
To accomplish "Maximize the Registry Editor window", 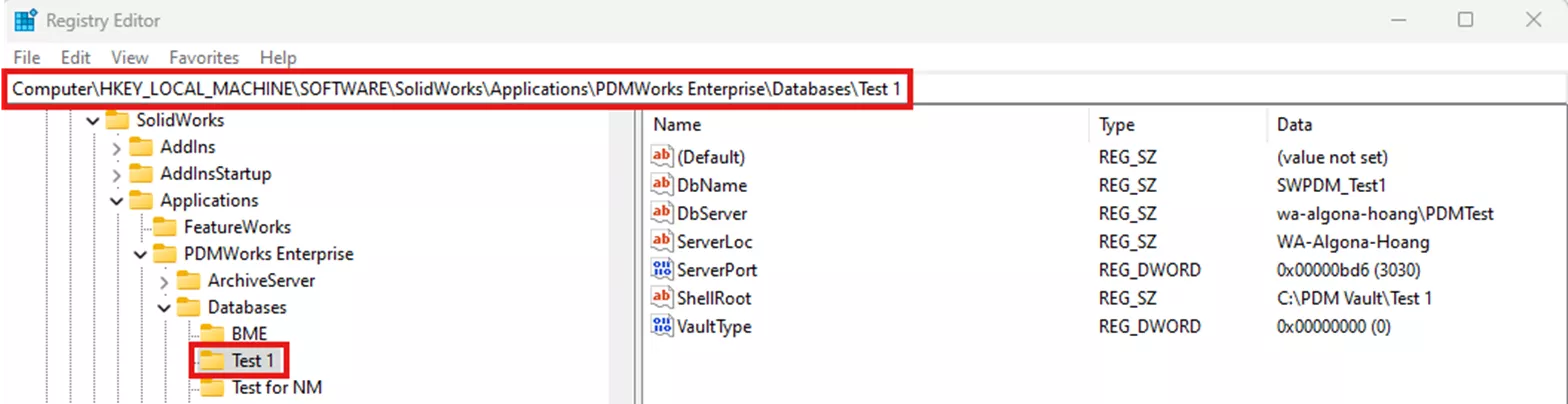I will 1465,20.
